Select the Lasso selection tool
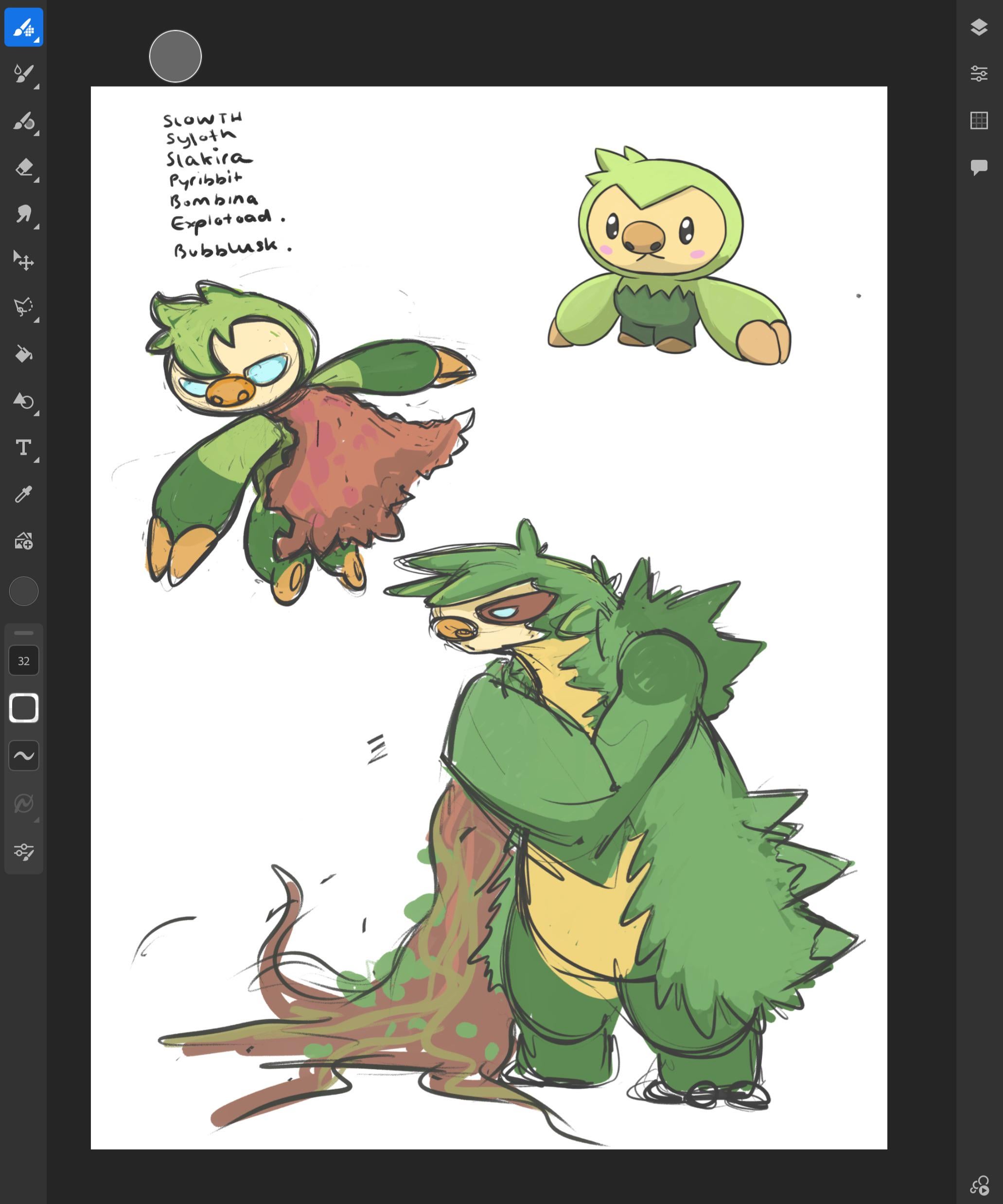Image resolution: width=1003 pixels, height=1204 pixels. click(23, 307)
